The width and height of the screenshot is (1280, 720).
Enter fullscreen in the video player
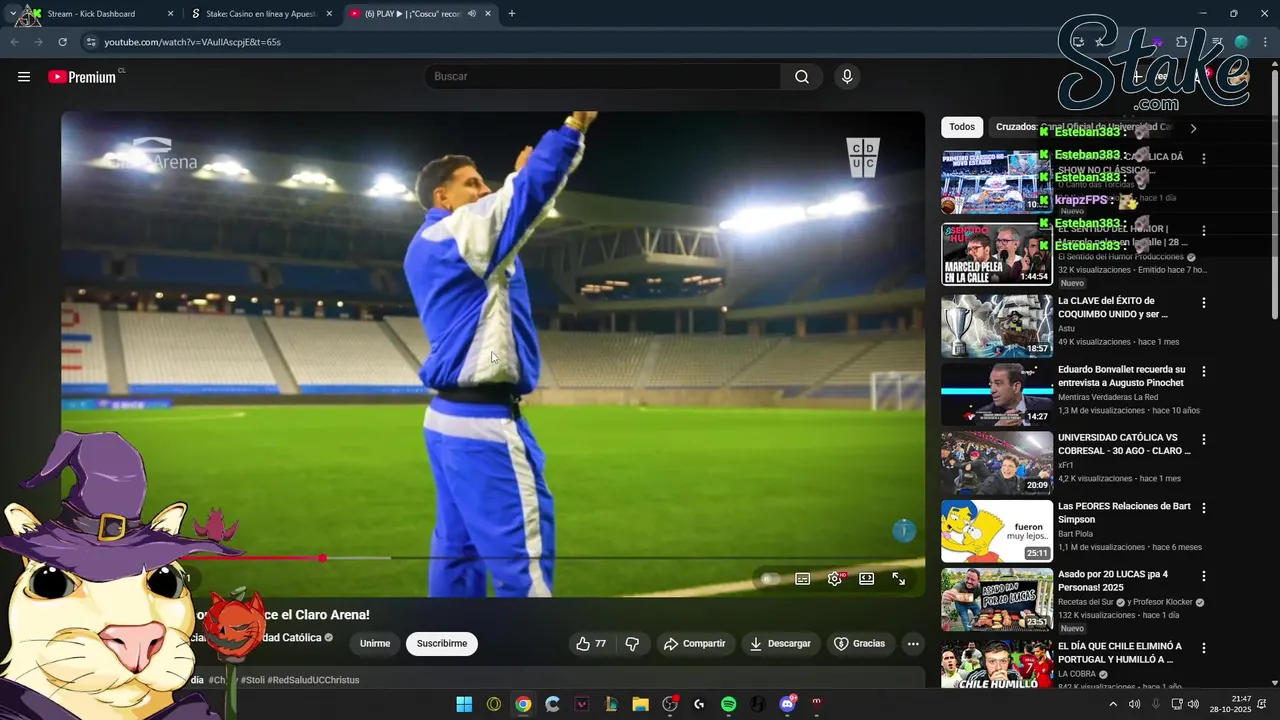(x=899, y=579)
